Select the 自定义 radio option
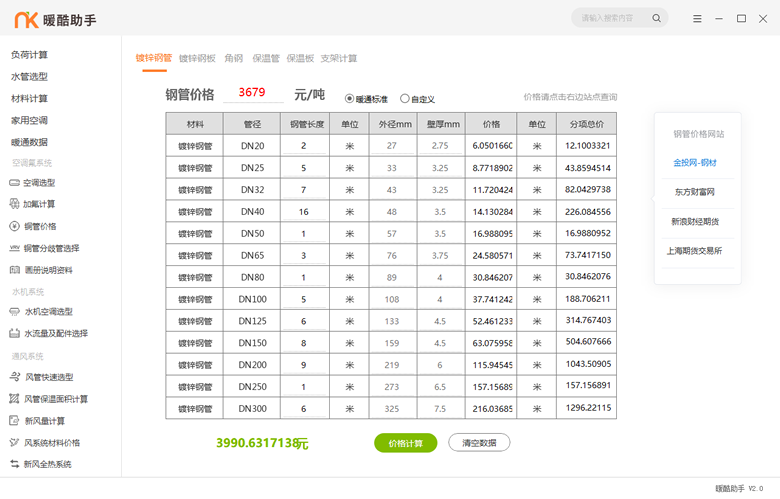The height and width of the screenshot is (499, 780). [405, 99]
